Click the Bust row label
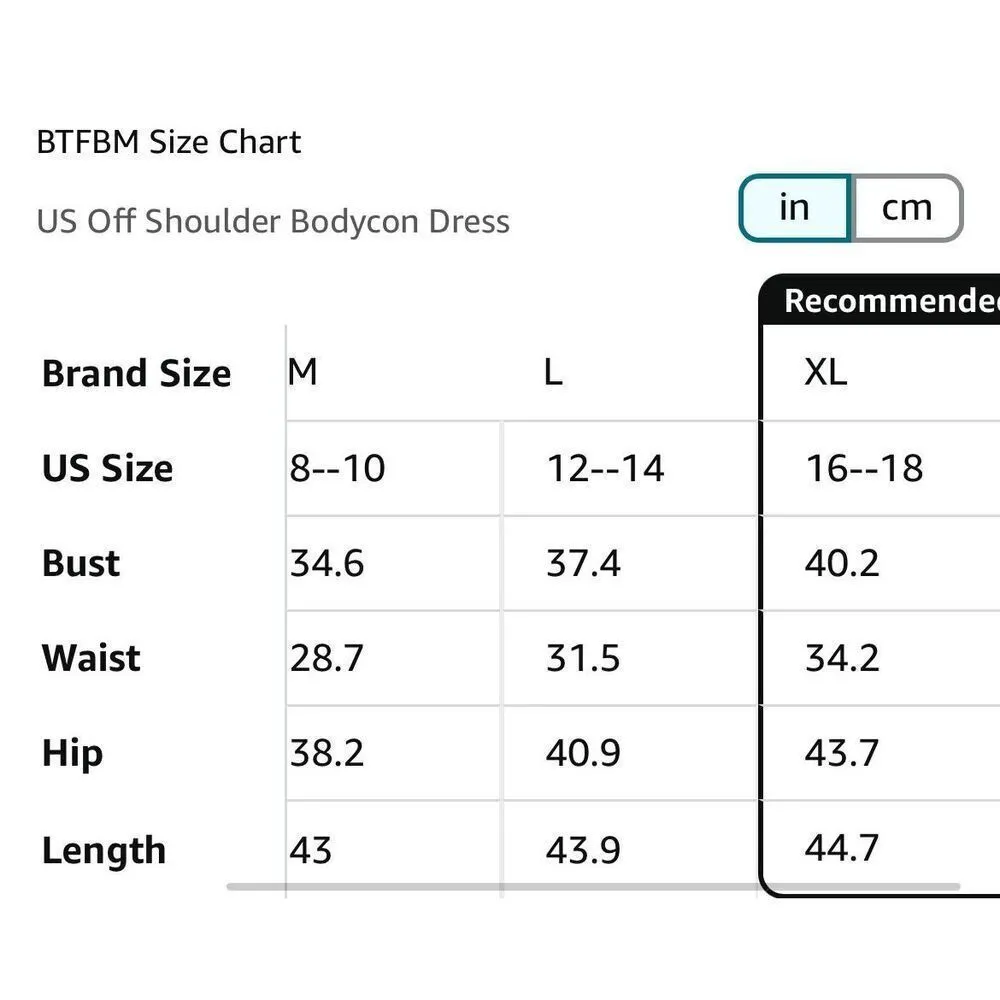This screenshot has width=1000, height=1000. pos(81,563)
